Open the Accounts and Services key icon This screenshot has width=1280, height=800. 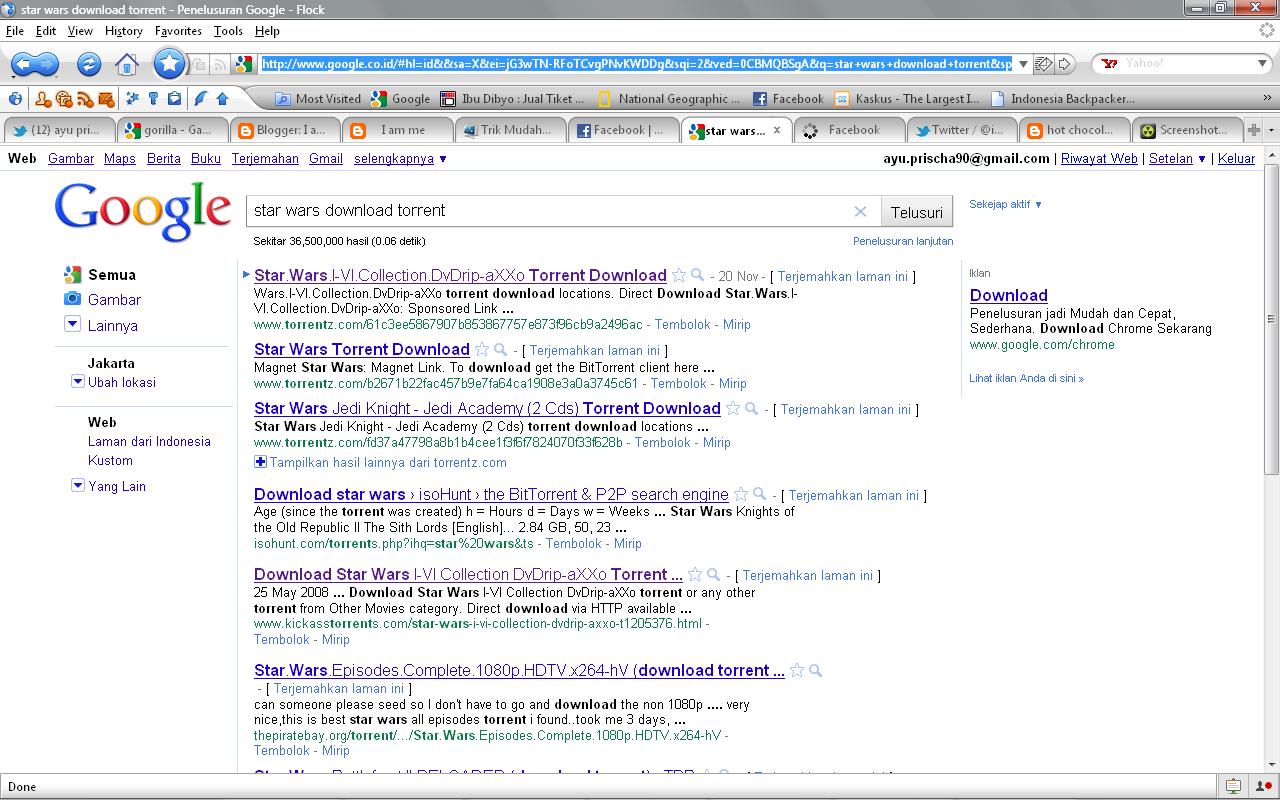point(153,99)
